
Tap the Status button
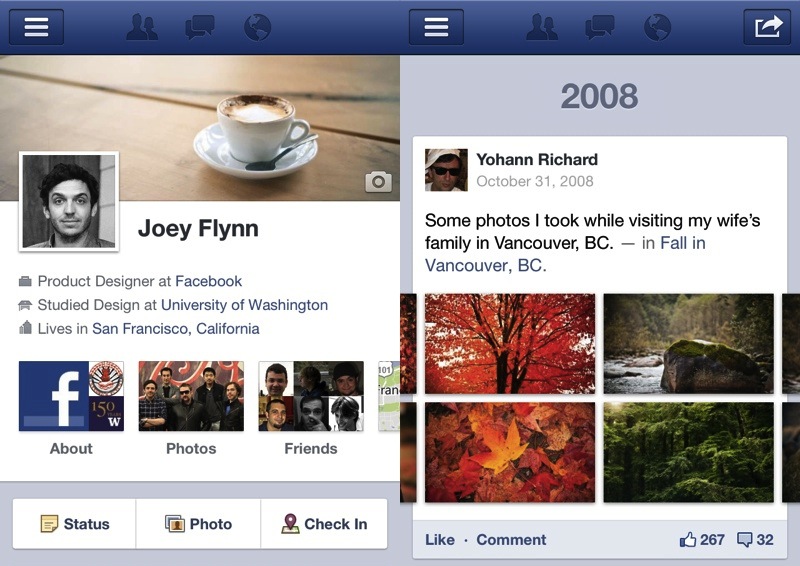coord(74,524)
